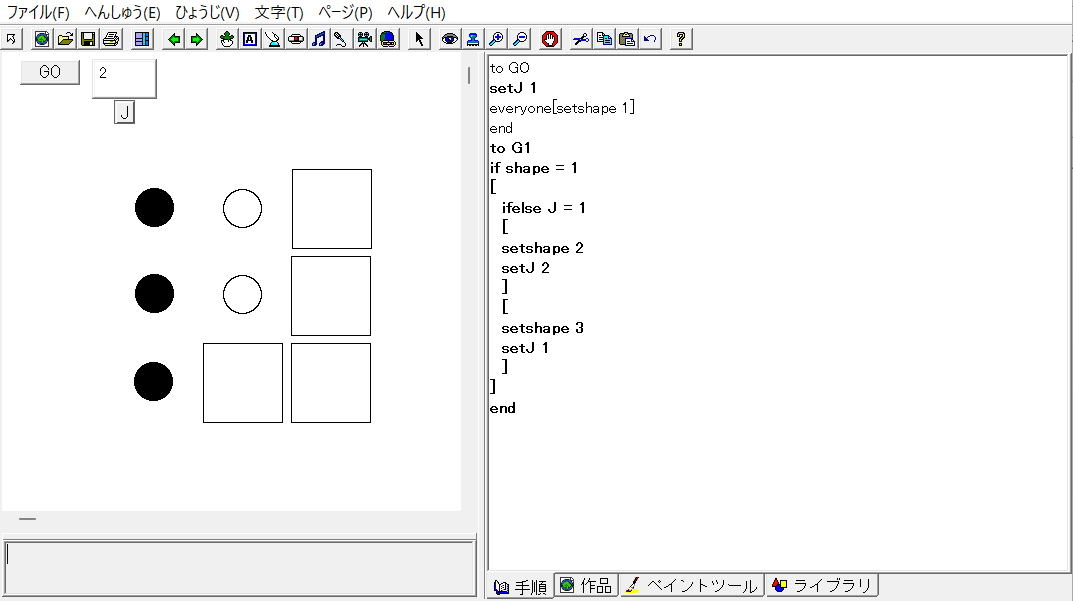Click in the command center input area
This screenshot has height=601, width=1073.
tap(240, 567)
